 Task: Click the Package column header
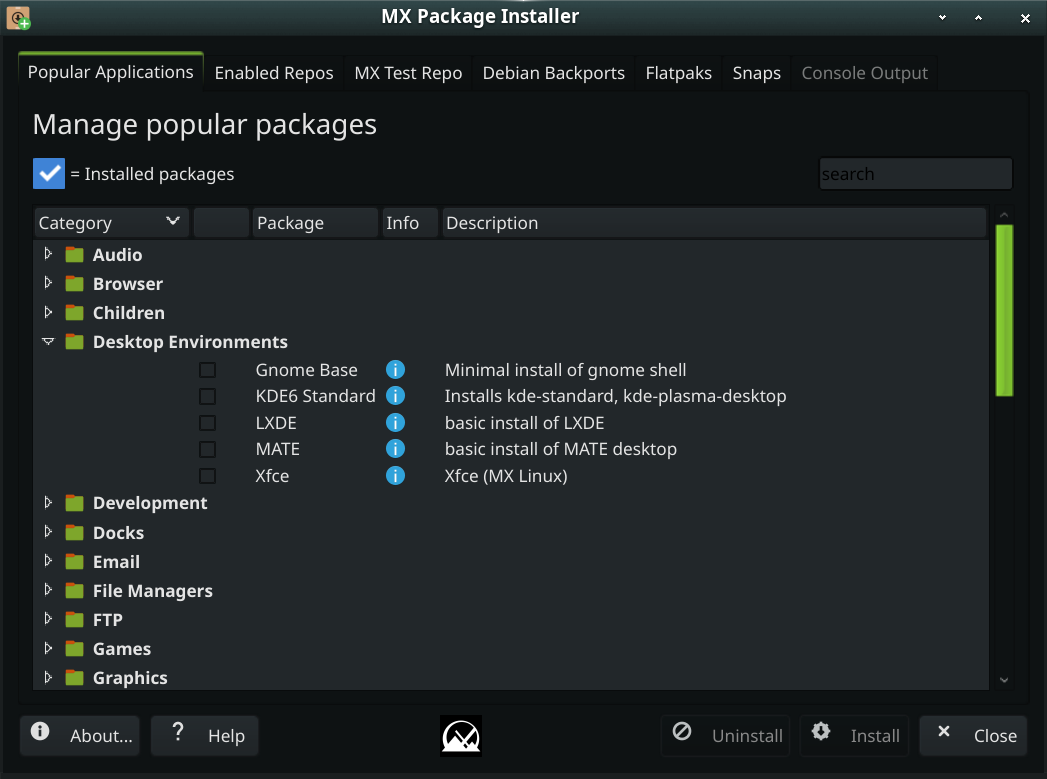pyautogui.click(x=315, y=222)
